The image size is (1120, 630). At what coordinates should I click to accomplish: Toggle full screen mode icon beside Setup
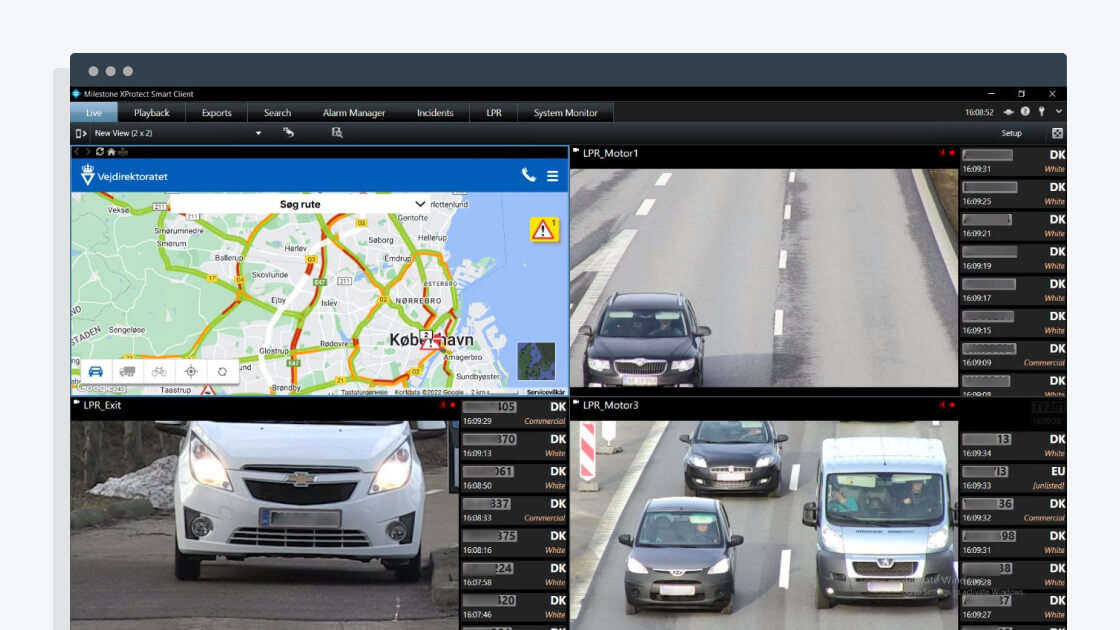click(1057, 133)
